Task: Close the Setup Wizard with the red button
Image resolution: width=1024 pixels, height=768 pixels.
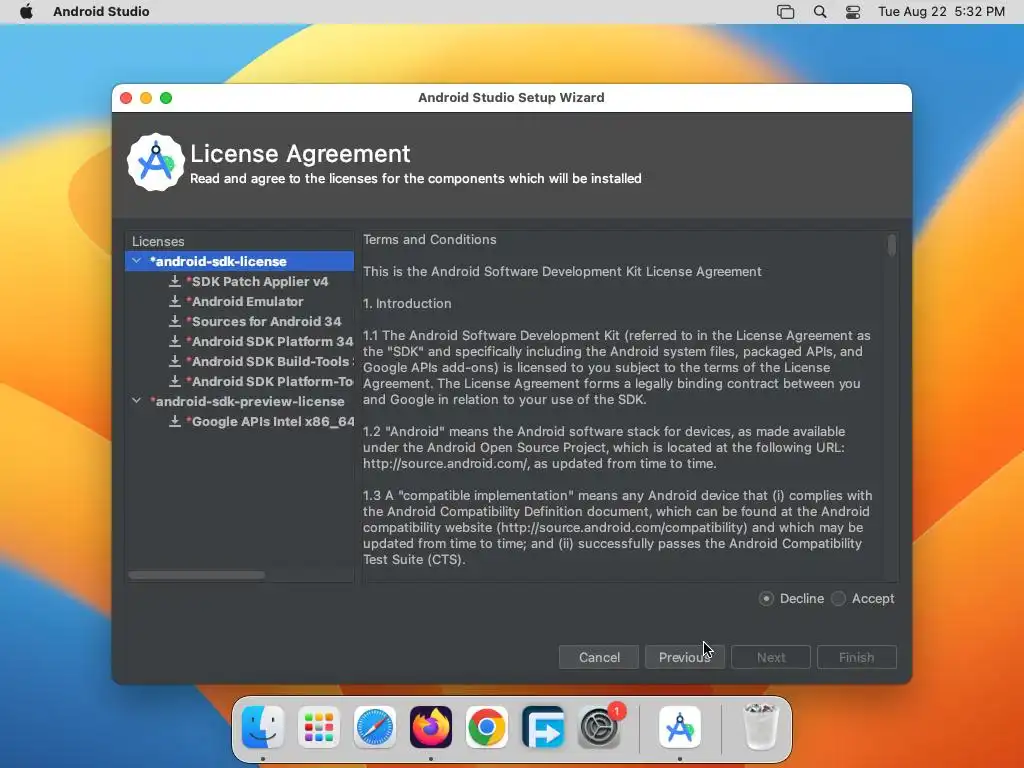Action: 126,98
